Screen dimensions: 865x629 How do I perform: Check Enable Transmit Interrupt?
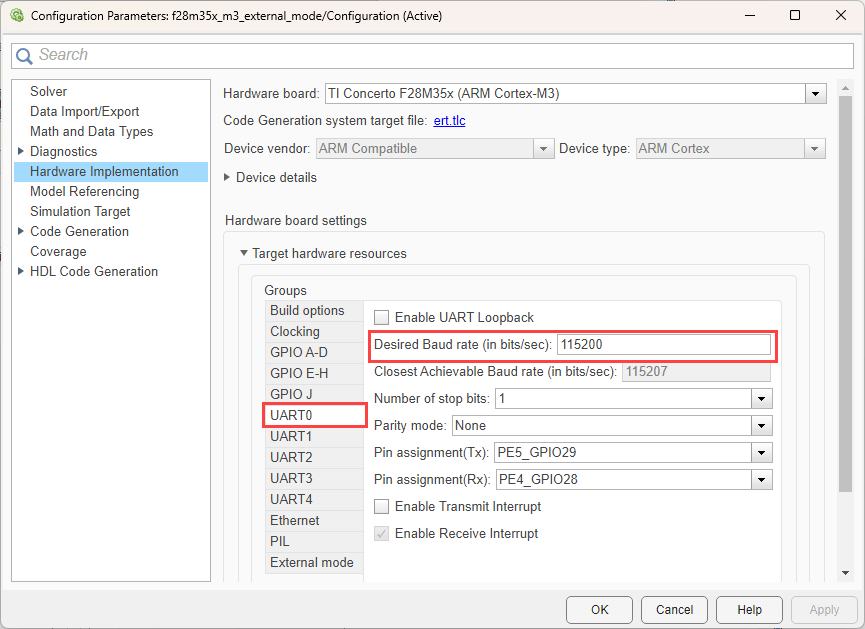pyautogui.click(x=381, y=507)
